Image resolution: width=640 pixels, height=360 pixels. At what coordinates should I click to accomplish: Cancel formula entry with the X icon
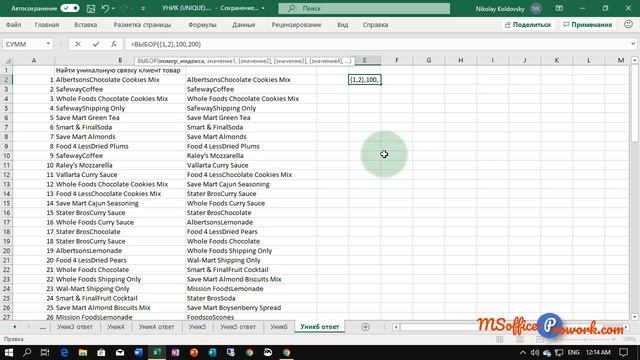coord(78,44)
